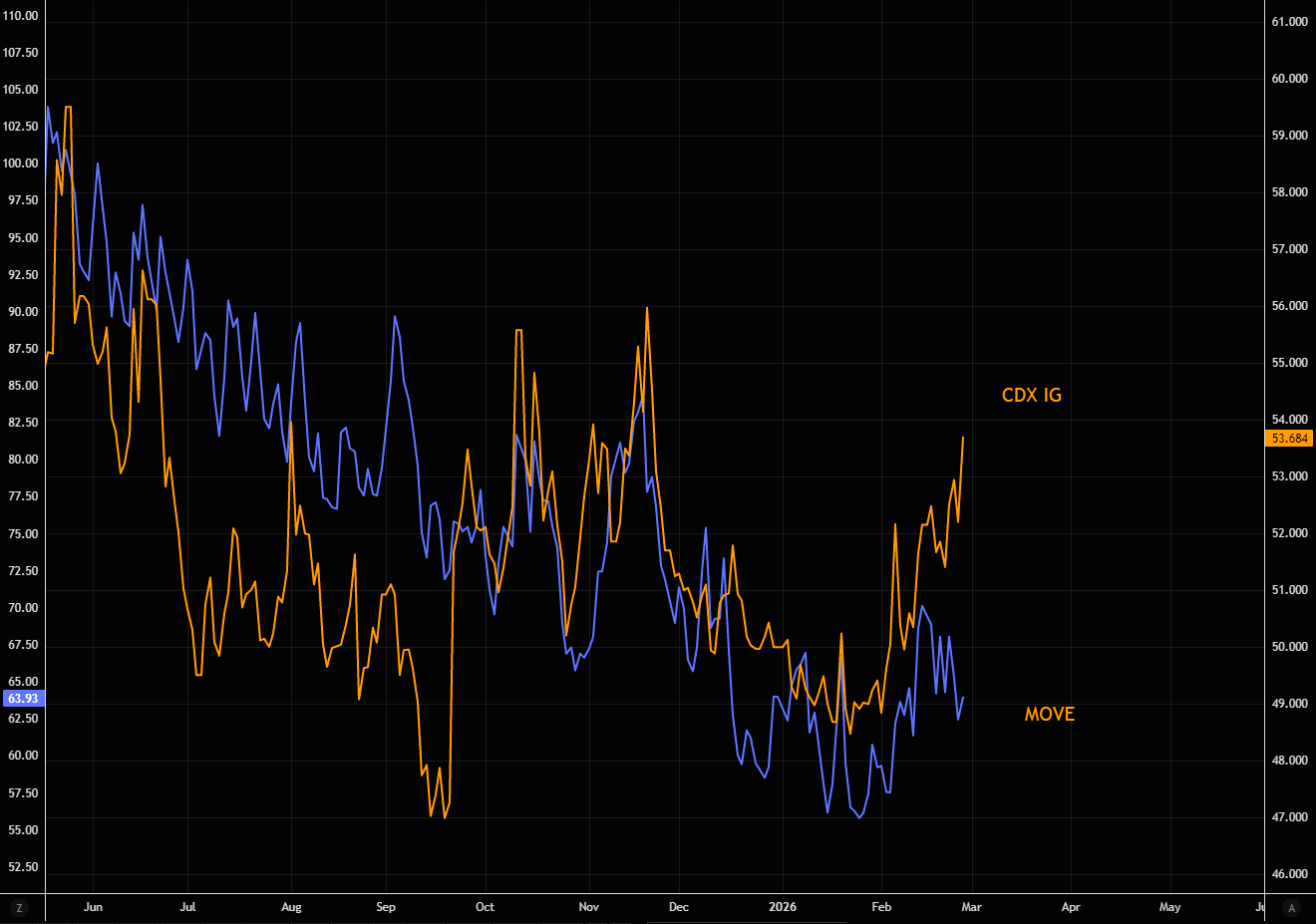The width and height of the screenshot is (1316, 924).
Task: Click 110.00 at top of left scale
Action: pyautogui.click(x=21, y=16)
